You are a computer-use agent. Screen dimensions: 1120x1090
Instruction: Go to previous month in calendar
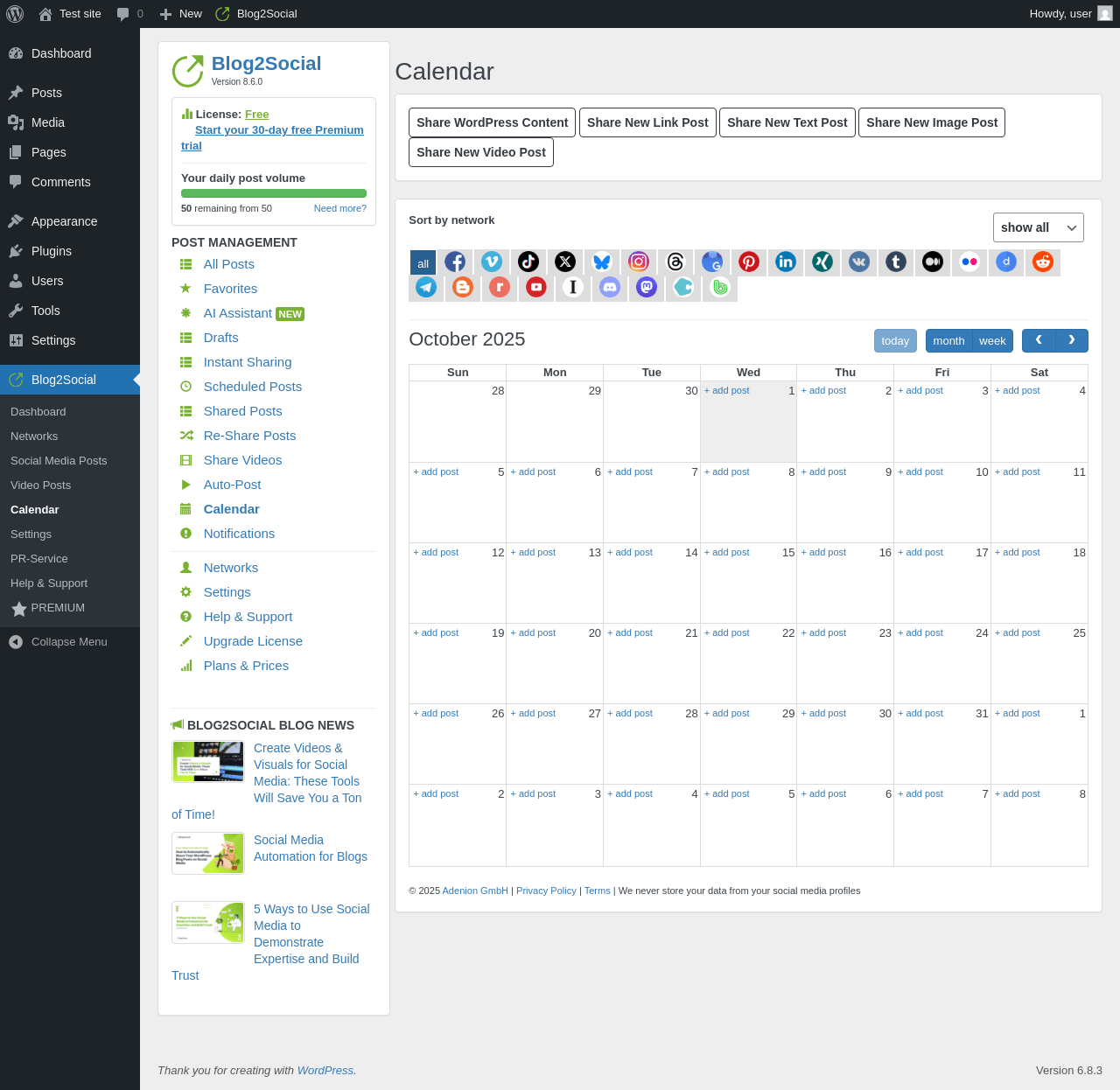pos(1039,340)
